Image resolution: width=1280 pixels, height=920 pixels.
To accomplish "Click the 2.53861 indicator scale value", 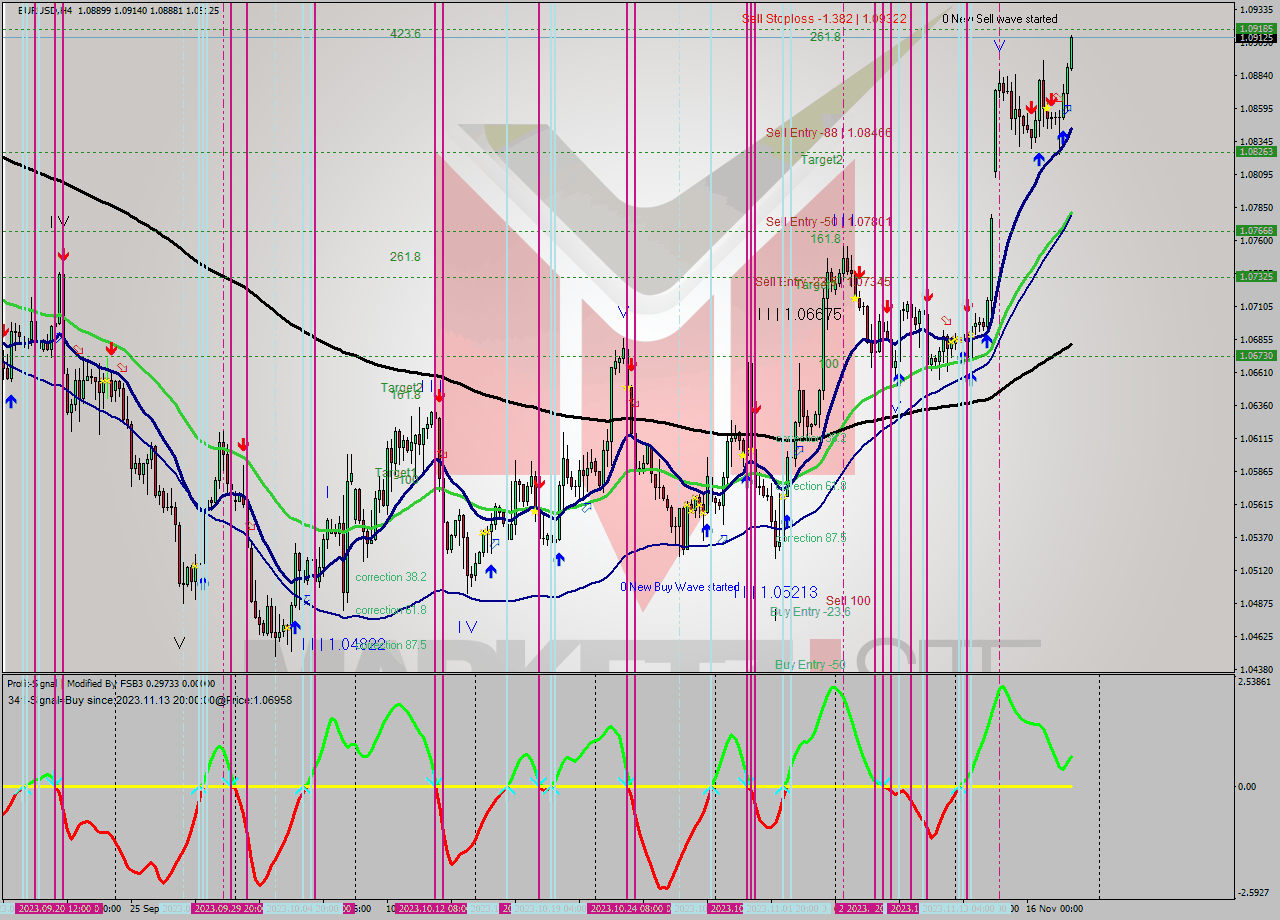I will (x=1256, y=681).
